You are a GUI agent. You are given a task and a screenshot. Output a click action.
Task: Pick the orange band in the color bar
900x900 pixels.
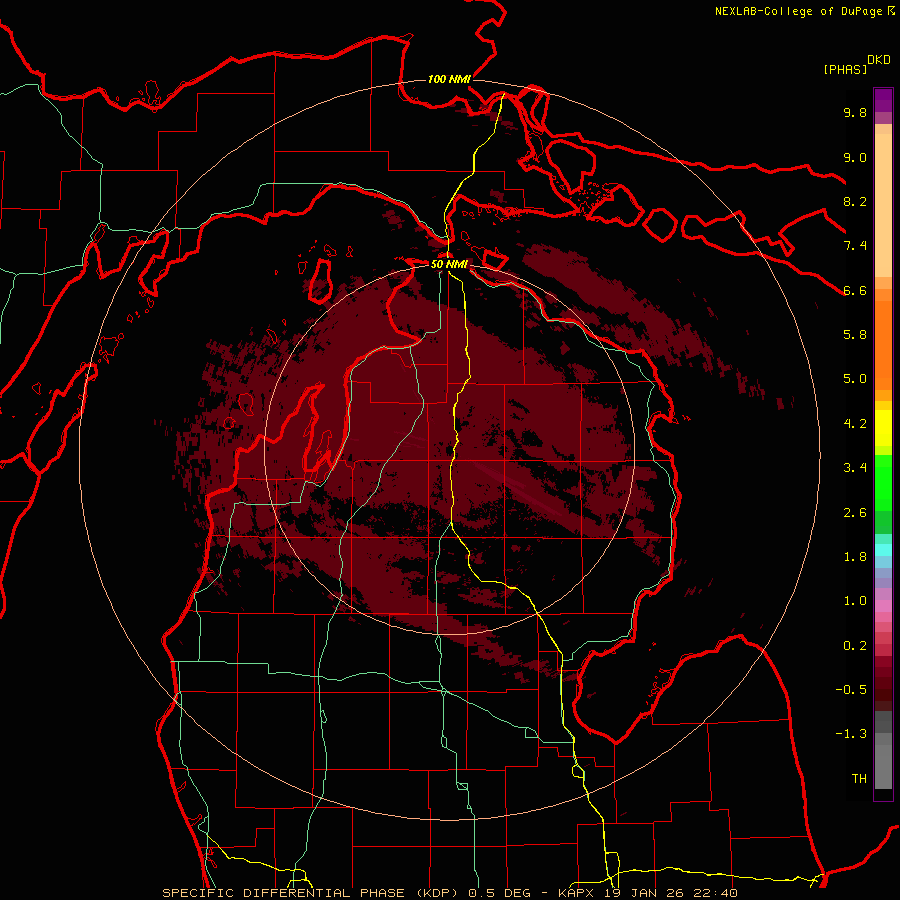[x=883, y=344]
